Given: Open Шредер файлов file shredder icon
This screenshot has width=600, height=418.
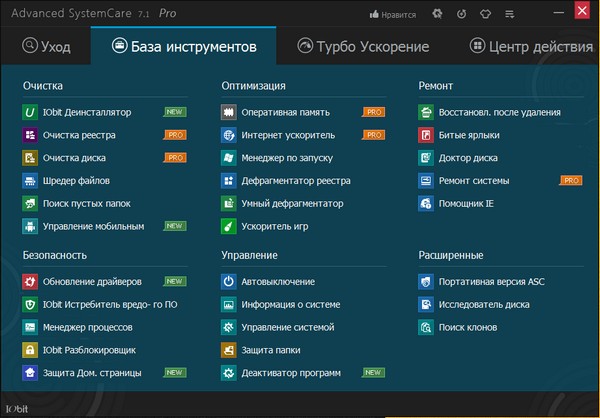Looking at the screenshot, I should [29, 181].
